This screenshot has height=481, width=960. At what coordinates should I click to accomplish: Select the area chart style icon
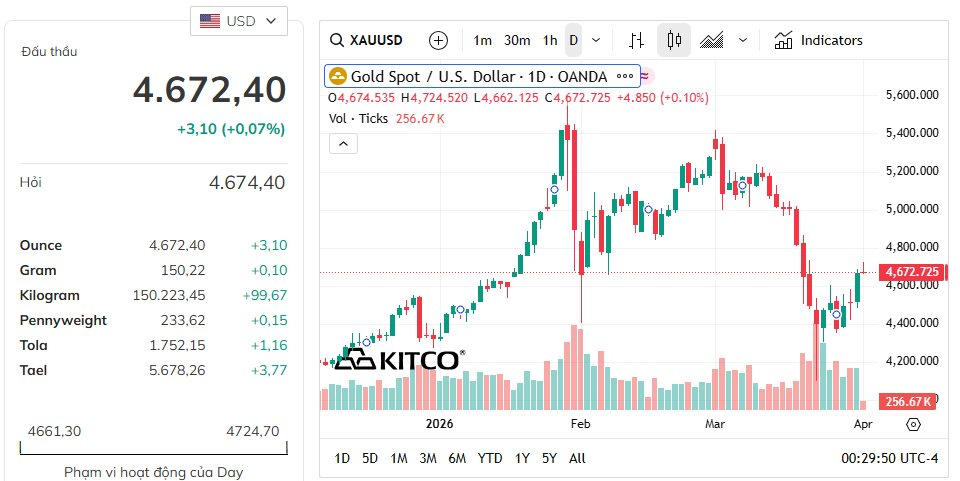pos(712,41)
